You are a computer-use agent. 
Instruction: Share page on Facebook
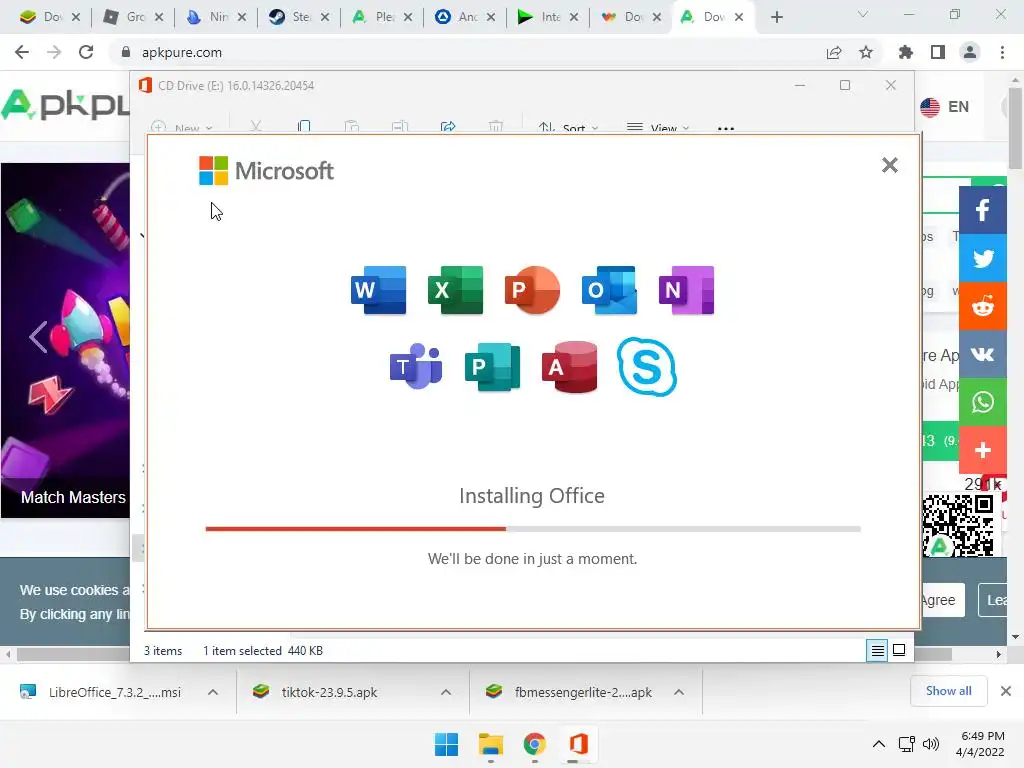pos(982,210)
